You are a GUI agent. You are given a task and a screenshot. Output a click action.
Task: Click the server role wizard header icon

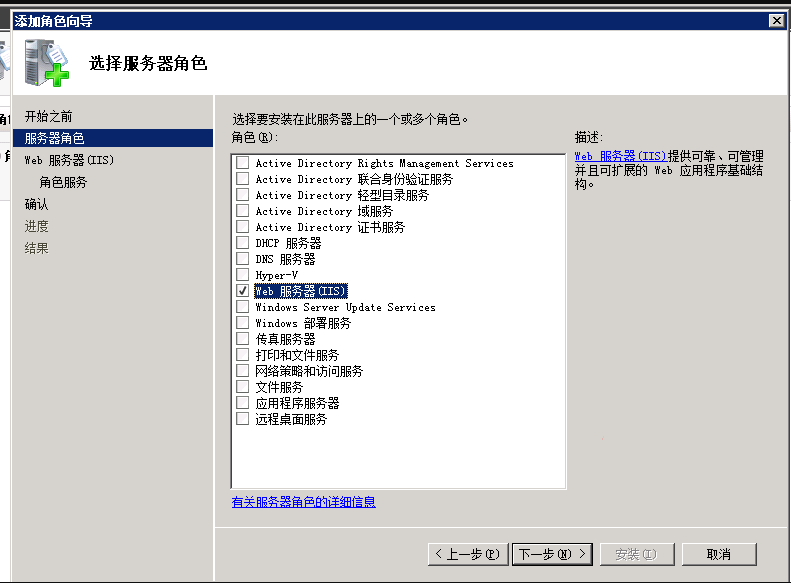point(48,62)
